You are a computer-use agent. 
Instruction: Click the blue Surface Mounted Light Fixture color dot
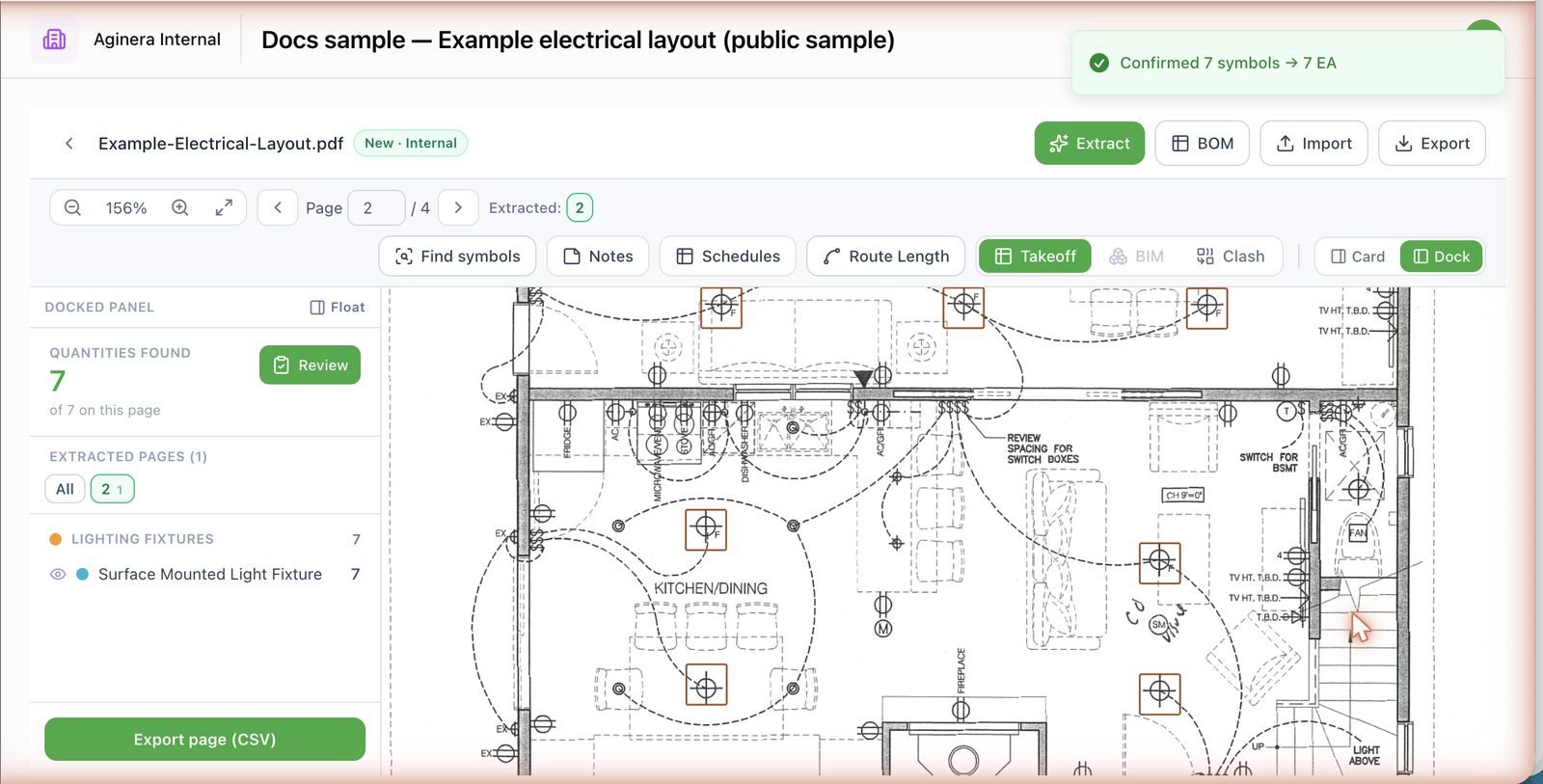pyautogui.click(x=82, y=574)
